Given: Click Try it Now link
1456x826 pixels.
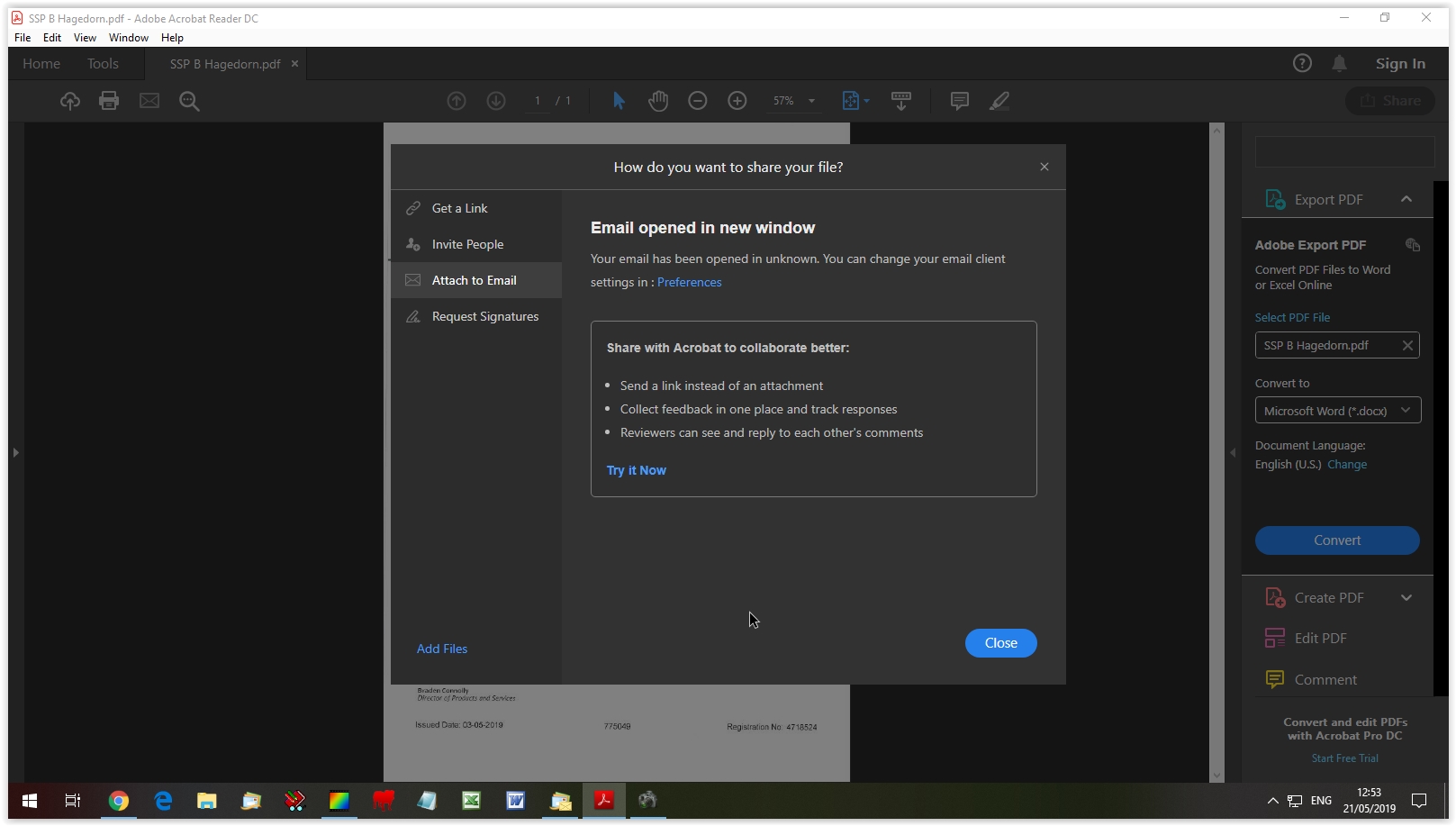Looking at the screenshot, I should click(x=637, y=470).
